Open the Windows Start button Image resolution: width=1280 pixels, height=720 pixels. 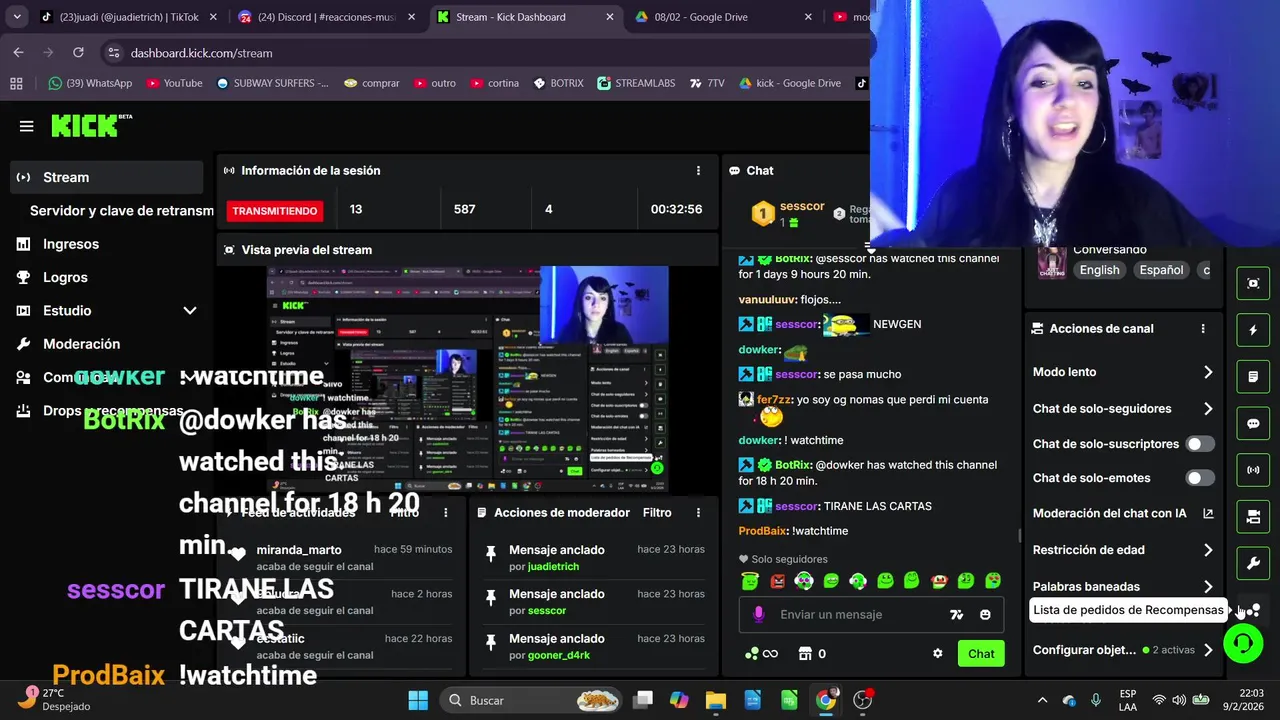click(x=418, y=700)
